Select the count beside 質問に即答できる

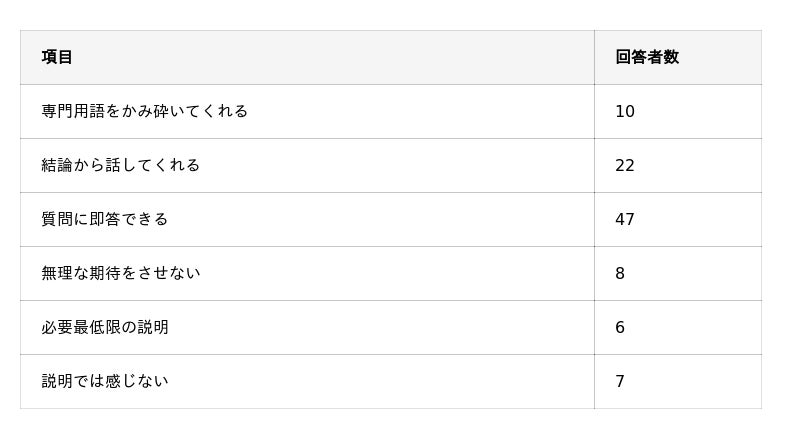click(625, 219)
